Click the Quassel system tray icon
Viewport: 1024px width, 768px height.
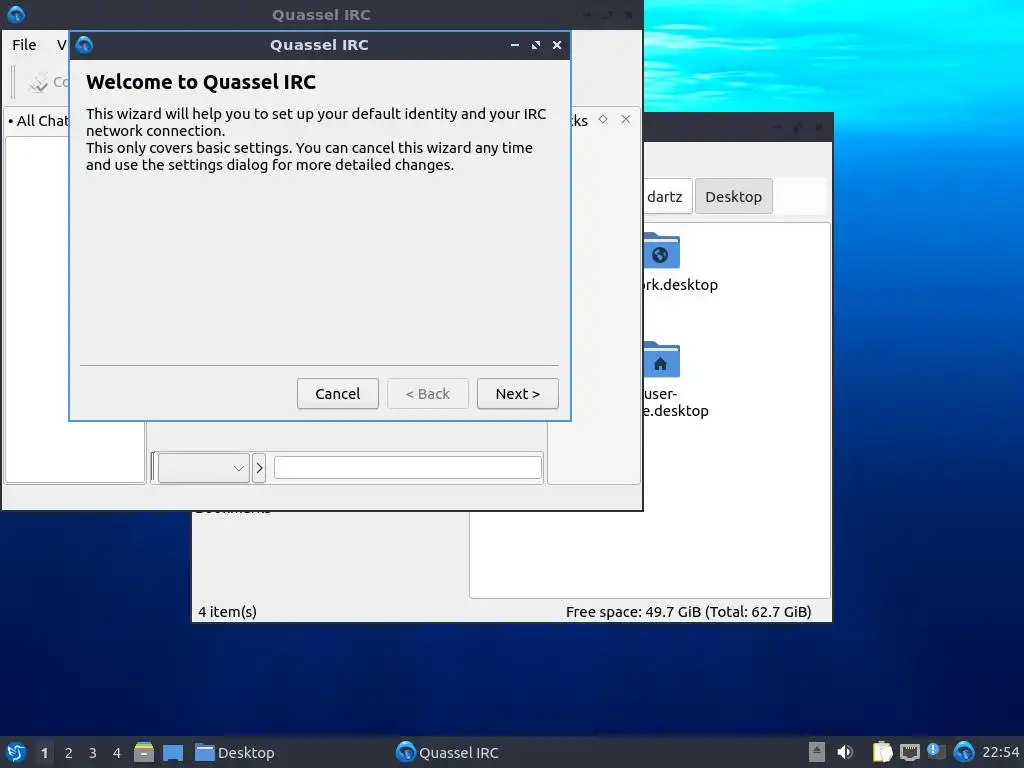[x=963, y=752]
